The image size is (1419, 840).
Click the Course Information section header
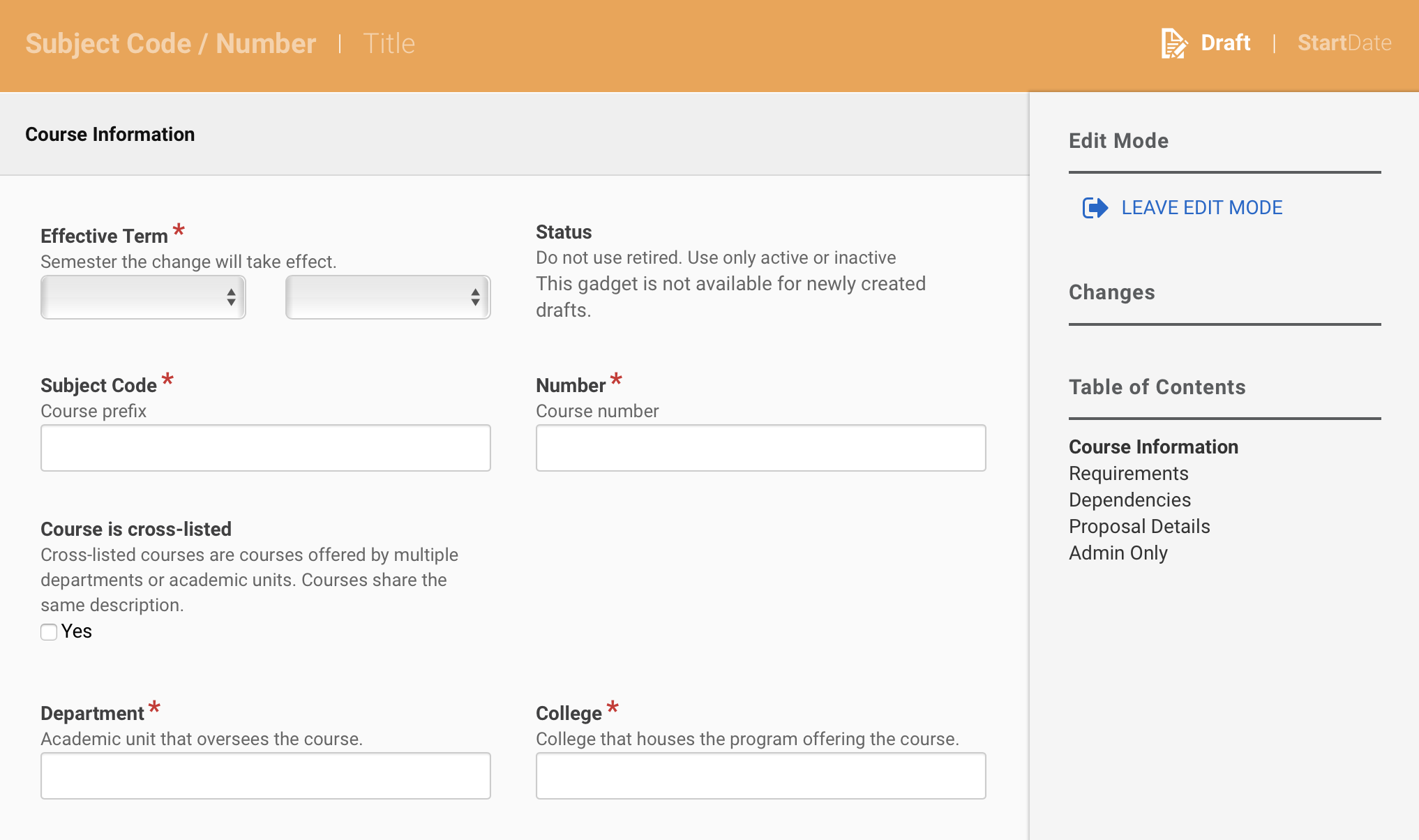coord(110,135)
